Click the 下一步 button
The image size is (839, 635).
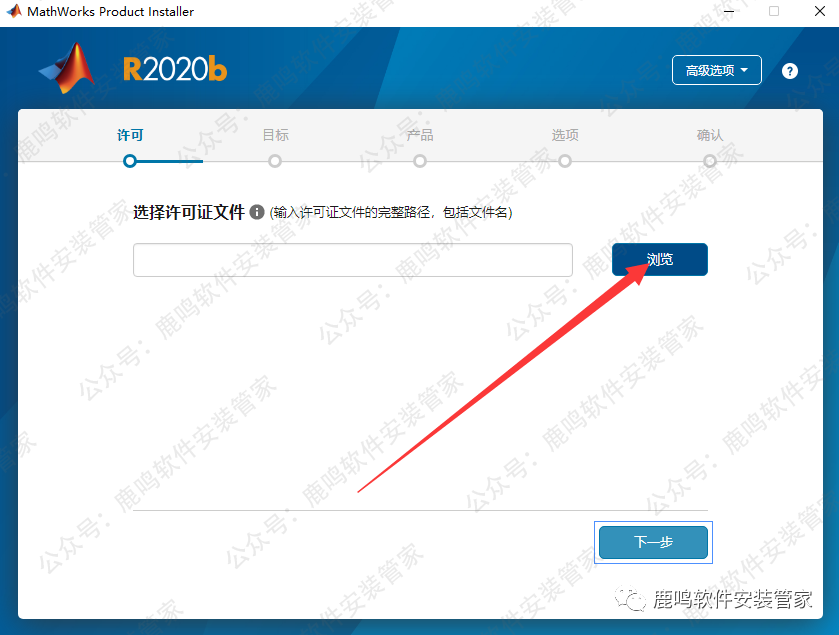[x=653, y=542]
